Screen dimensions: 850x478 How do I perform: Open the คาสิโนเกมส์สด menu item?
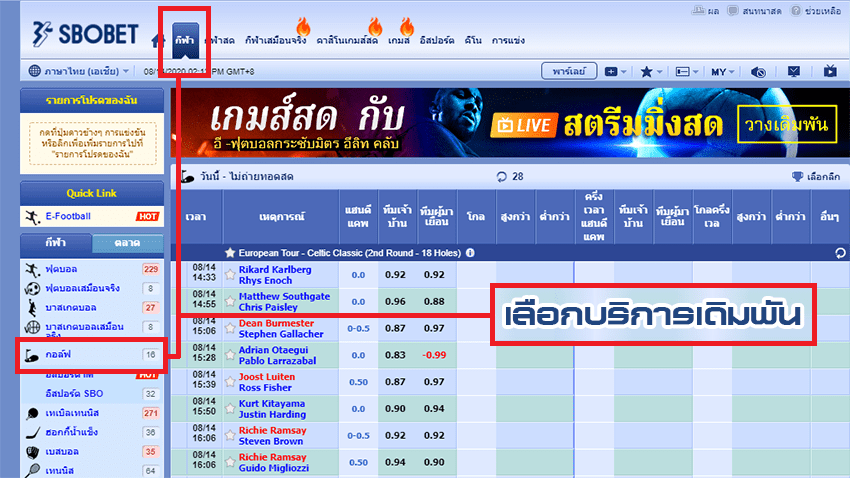pos(347,40)
